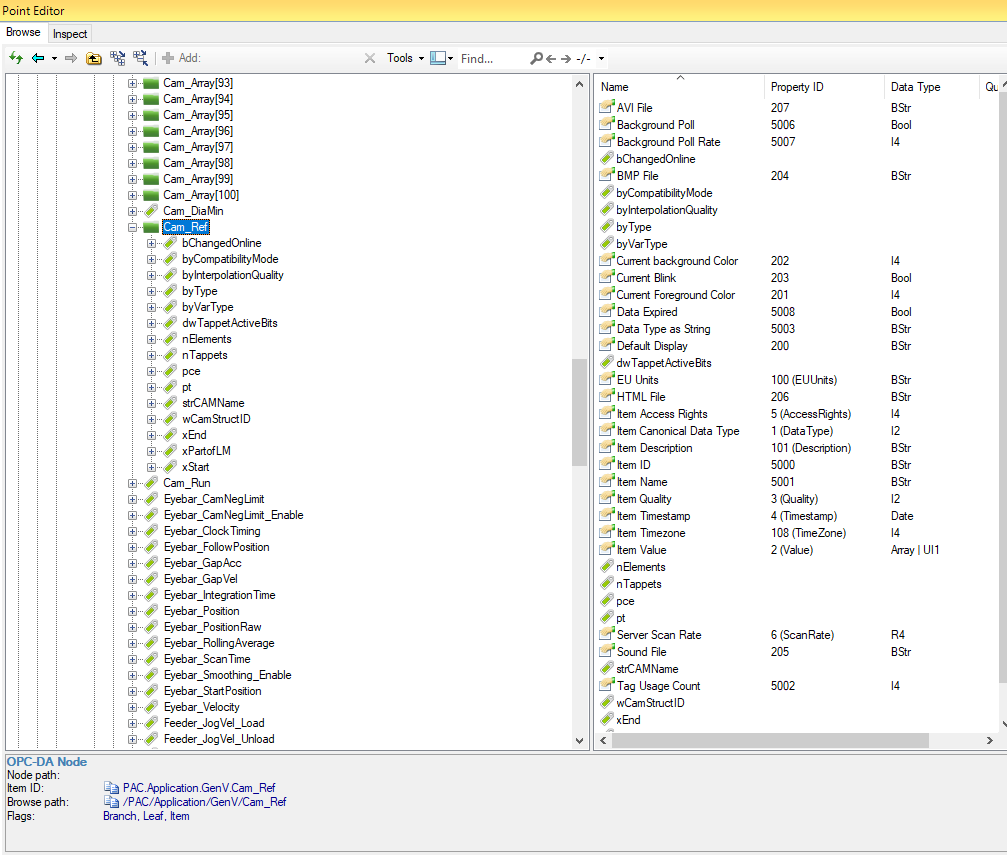Click the expand tree nodes icon
This screenshot has height=855, width=1007.
click(x=118, y=58)
